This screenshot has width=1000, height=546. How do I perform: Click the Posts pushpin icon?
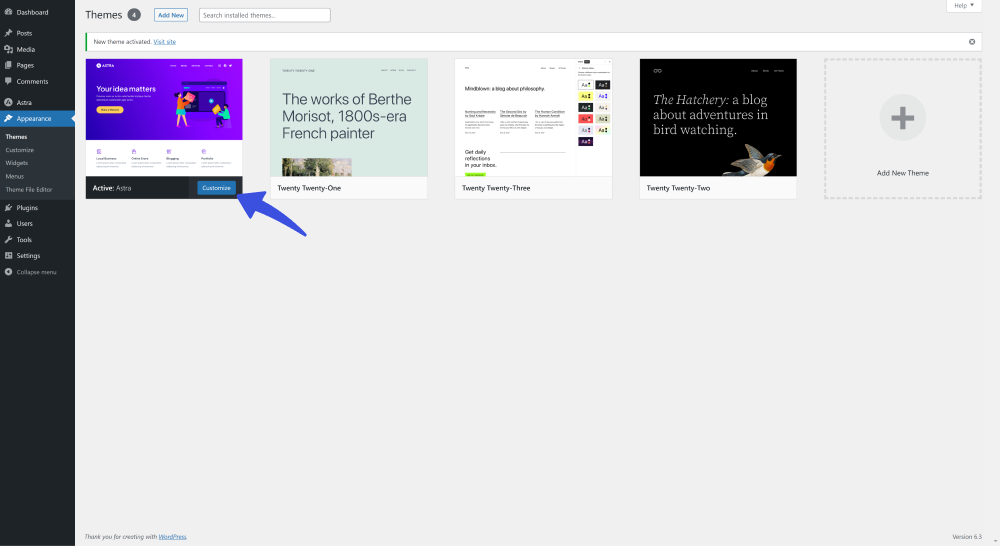pos(8,33)
